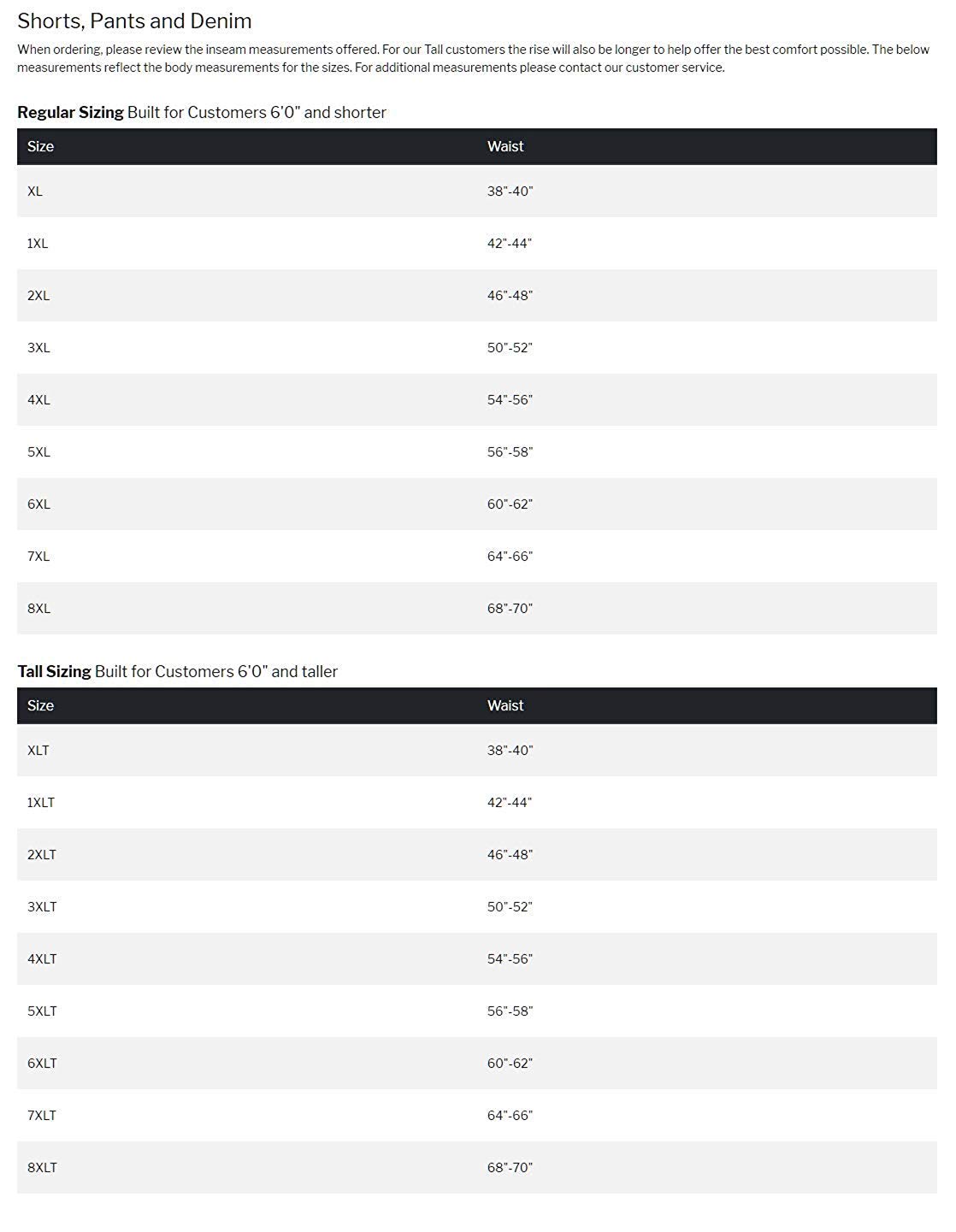The width and height of the screenshot is (956, 1232).
Task: Select the Waist column header in Regular table
Action: 505,146
